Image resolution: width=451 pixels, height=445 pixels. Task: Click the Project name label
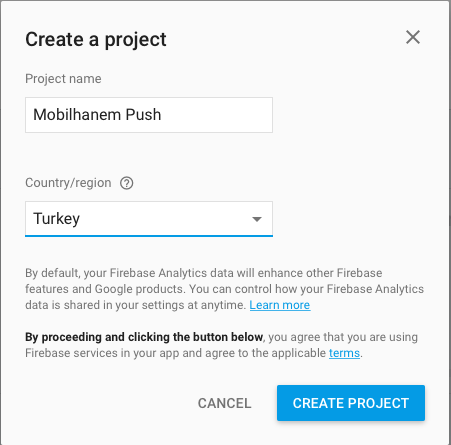click(x=63, y=79)
